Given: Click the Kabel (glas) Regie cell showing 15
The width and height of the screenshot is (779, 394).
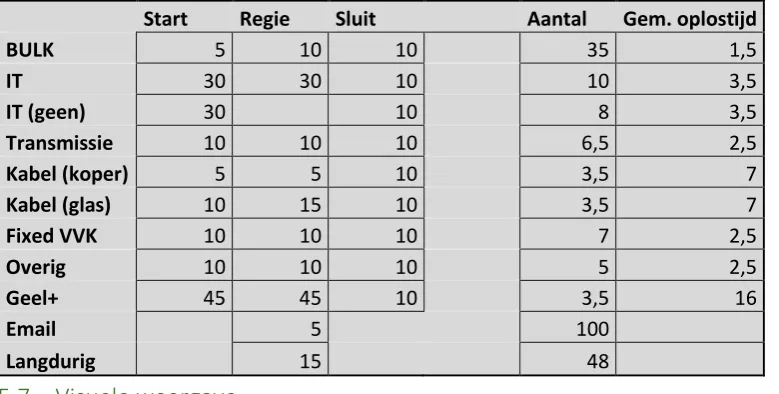Looking at the screenshot, I should [280, 204].
